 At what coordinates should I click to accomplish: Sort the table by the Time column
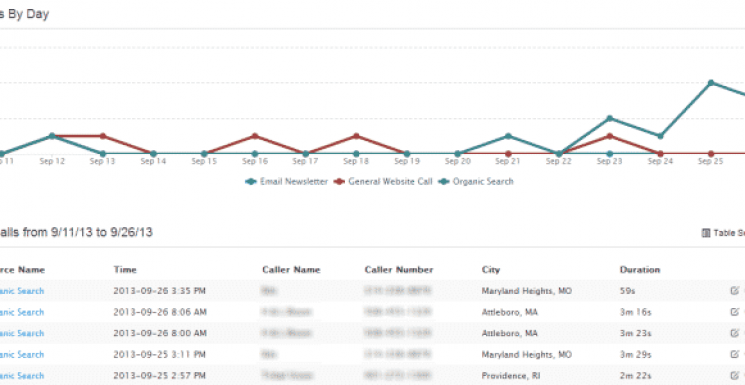[x=125, y=270]
